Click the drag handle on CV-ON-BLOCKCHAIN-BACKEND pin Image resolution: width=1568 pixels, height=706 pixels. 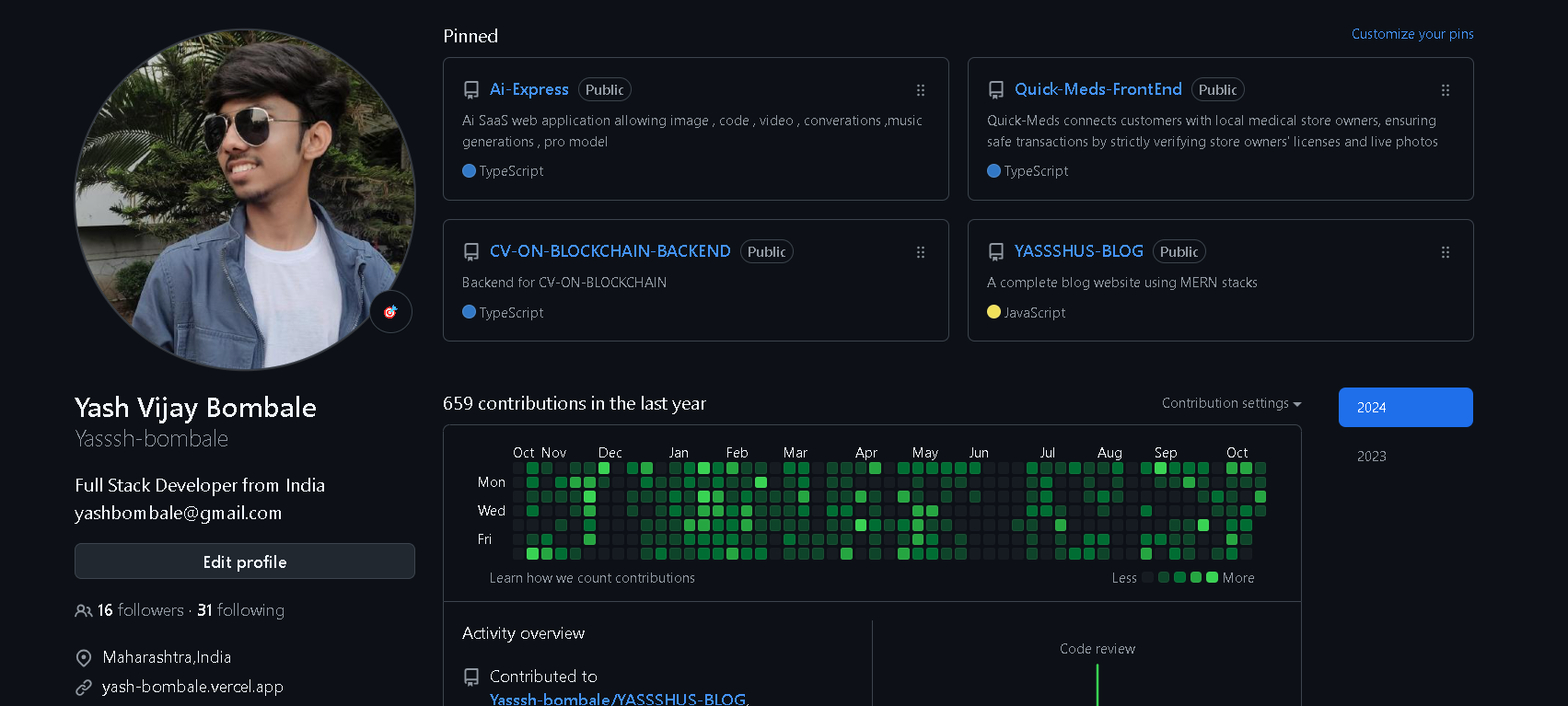click(x=920, y=252)
